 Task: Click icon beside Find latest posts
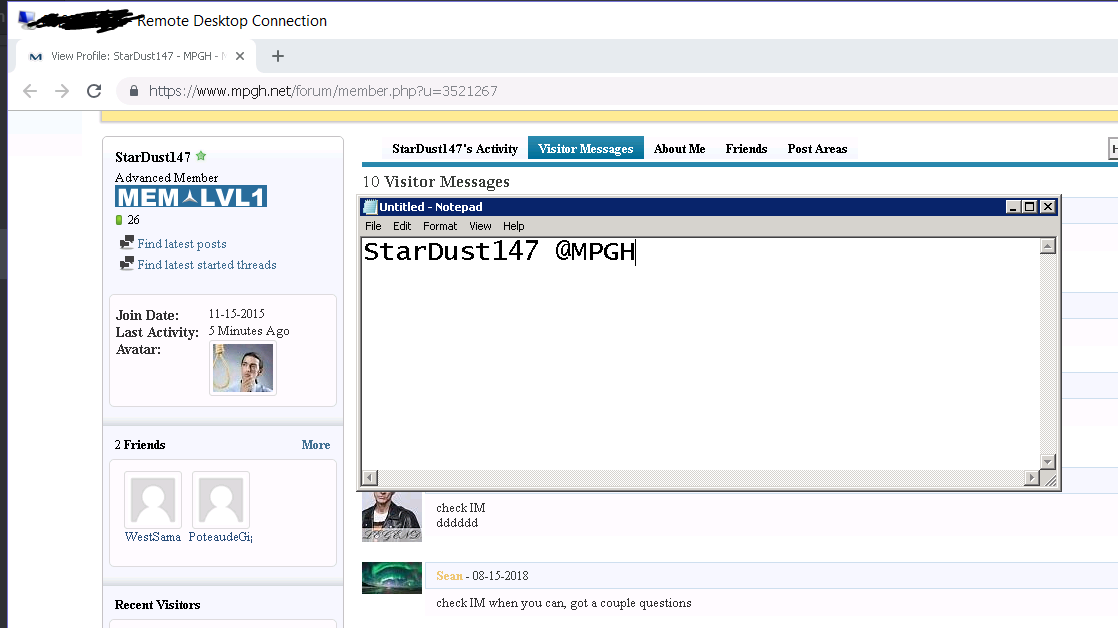(x=127, y=242)
